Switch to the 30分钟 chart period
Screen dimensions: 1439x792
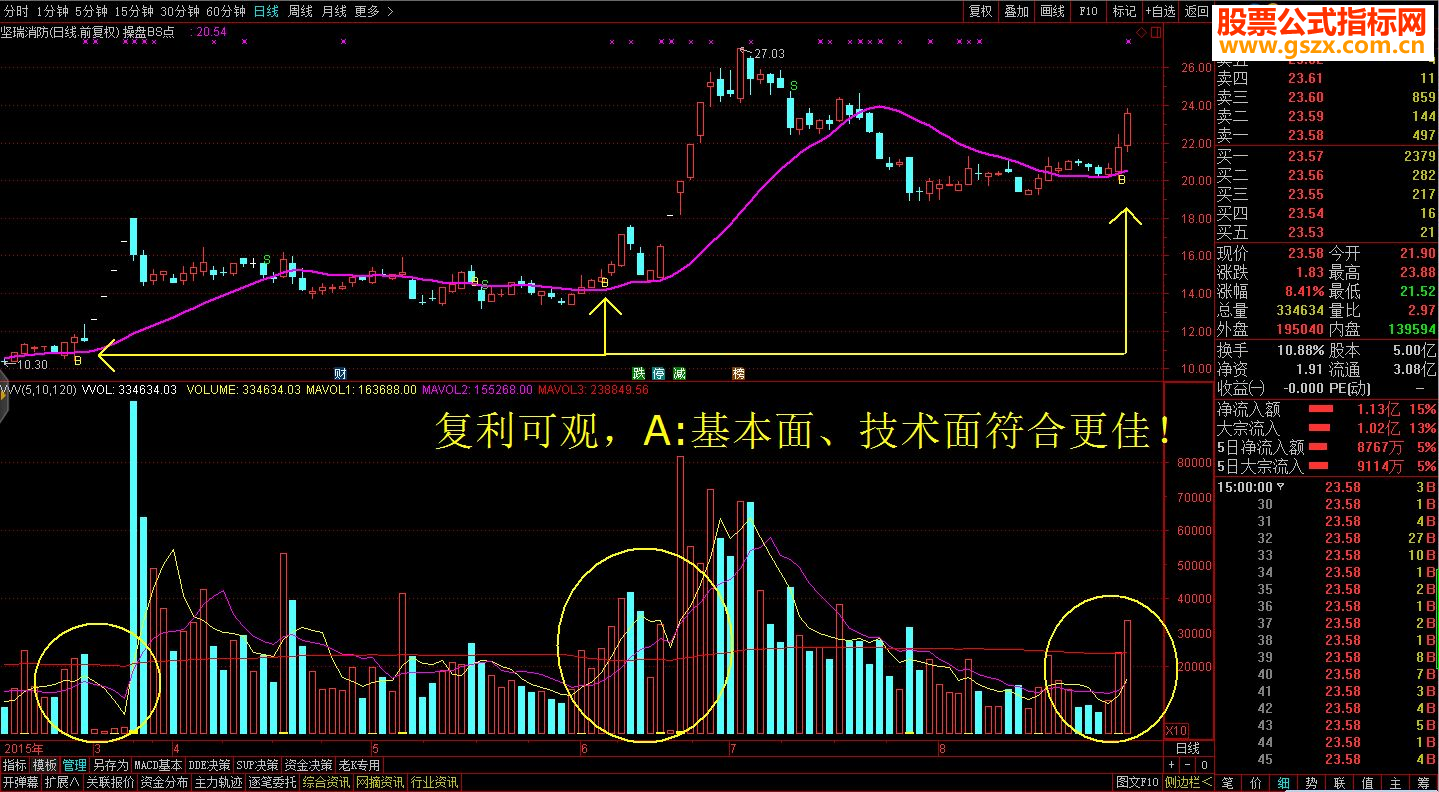click(x=180, y=11)
